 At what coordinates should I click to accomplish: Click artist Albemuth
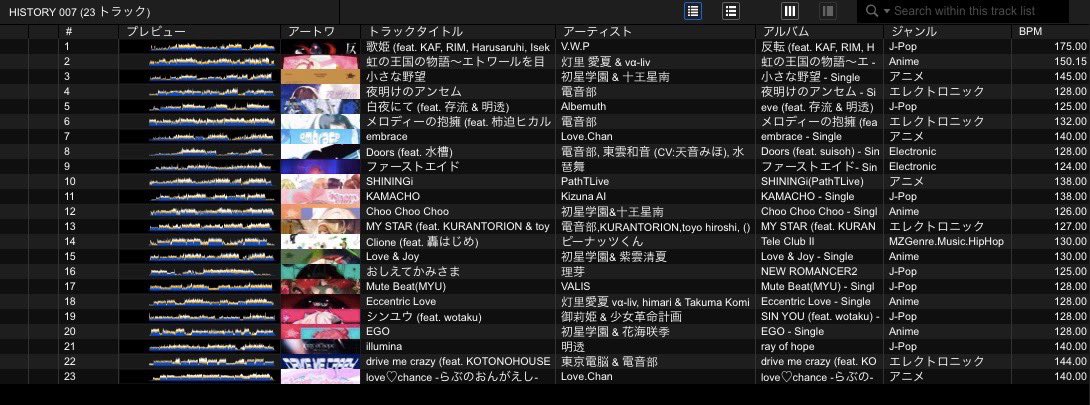pyautogui.click(x=583, y=106)
